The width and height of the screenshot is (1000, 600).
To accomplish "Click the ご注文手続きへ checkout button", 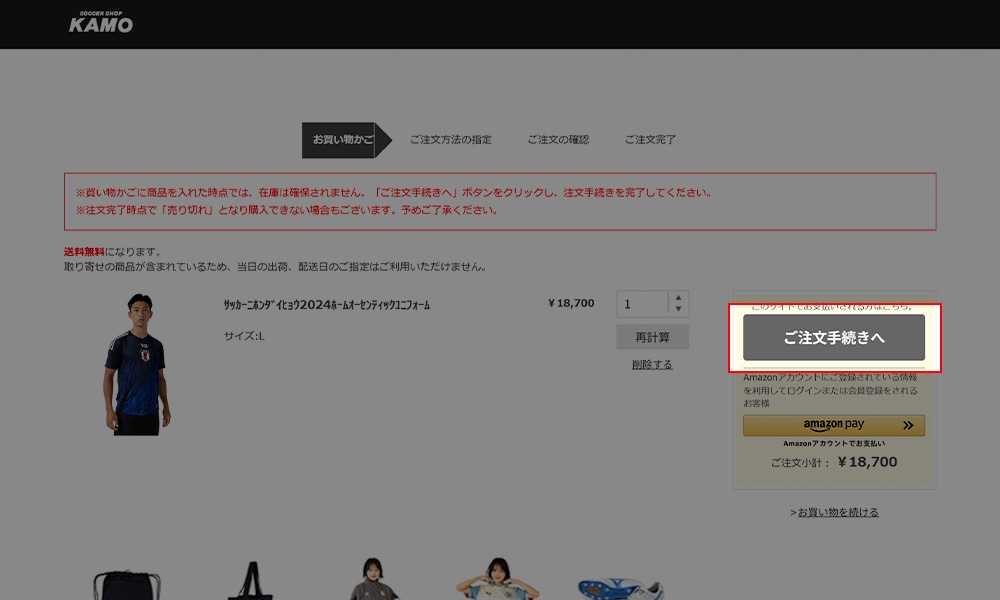I will pos(833,338).
